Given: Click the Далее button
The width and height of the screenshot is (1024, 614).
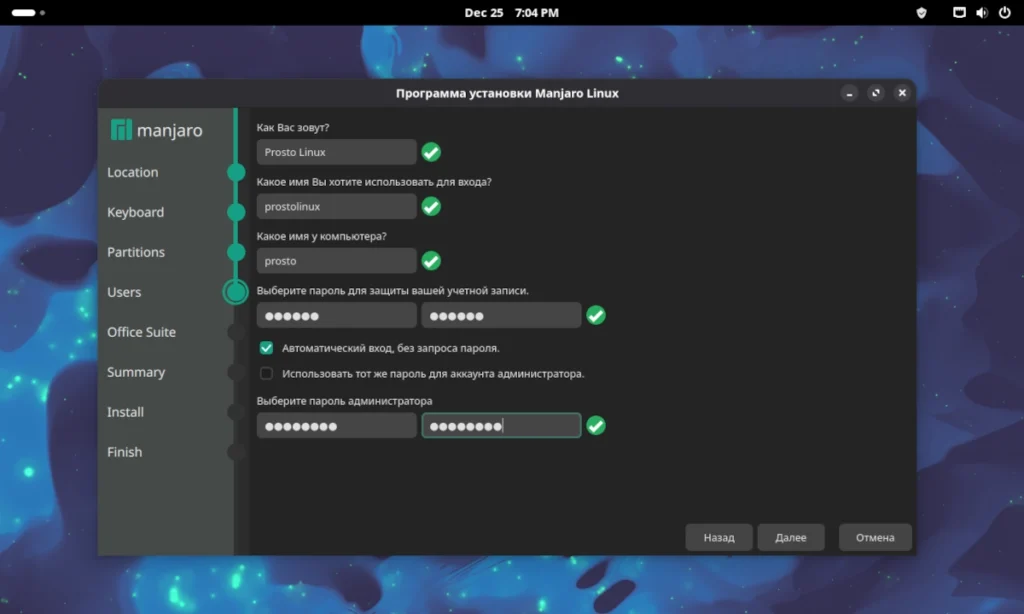Looking at the screenshot, I should 791,538.
